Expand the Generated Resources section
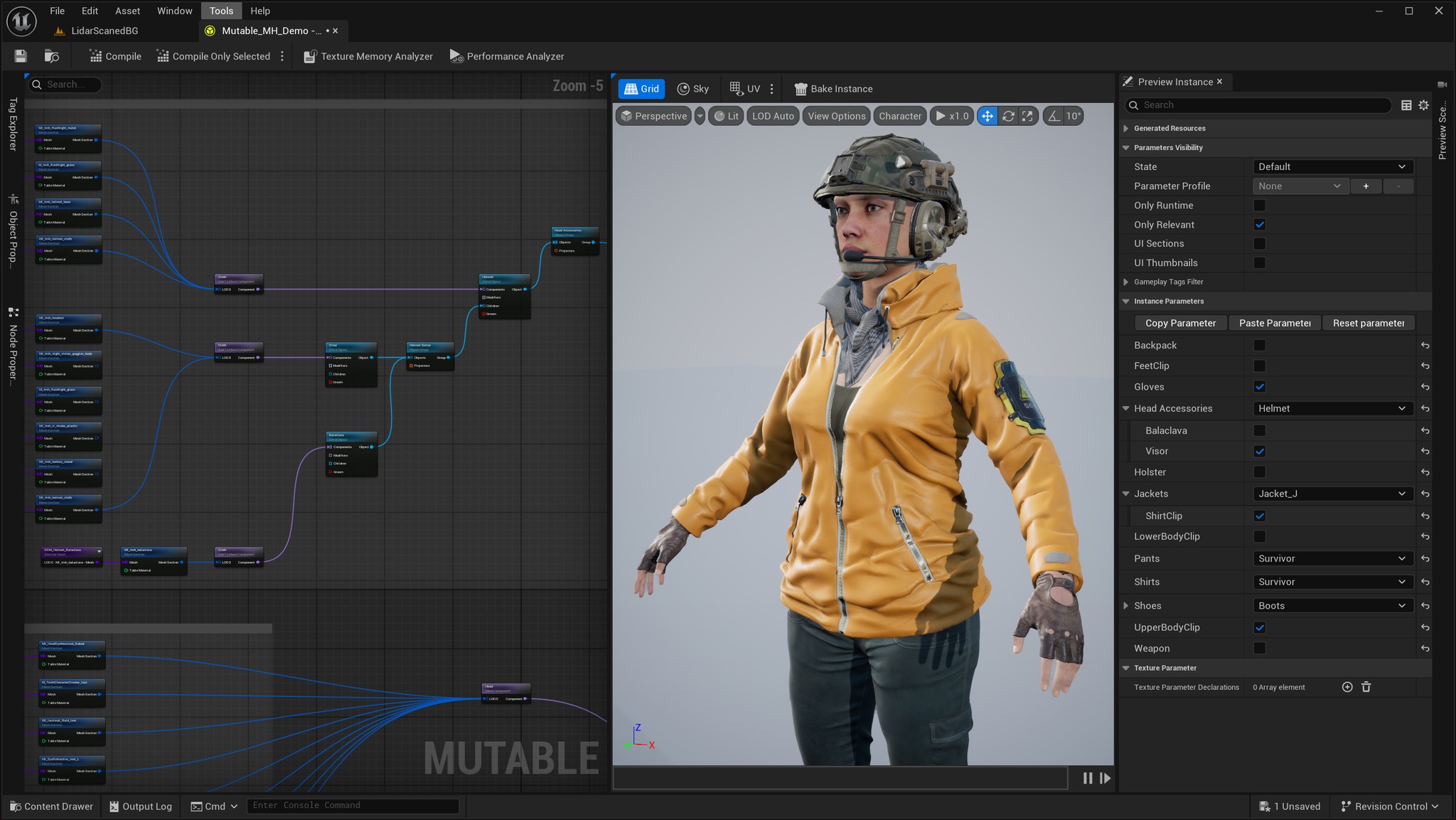 (1126, 128)
